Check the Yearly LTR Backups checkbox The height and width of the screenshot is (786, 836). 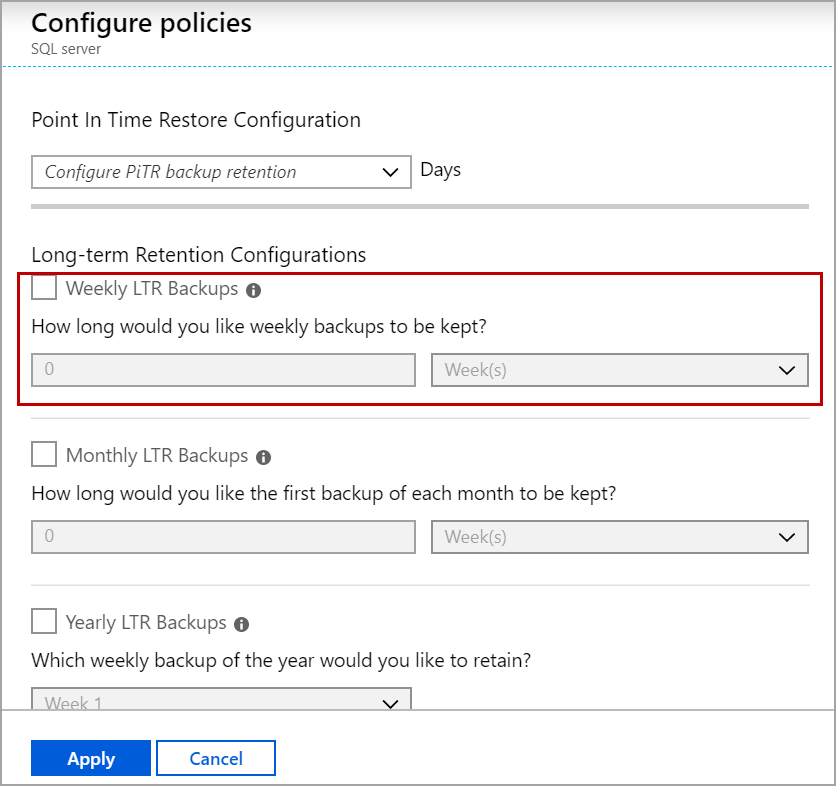[x=44, y=622]
